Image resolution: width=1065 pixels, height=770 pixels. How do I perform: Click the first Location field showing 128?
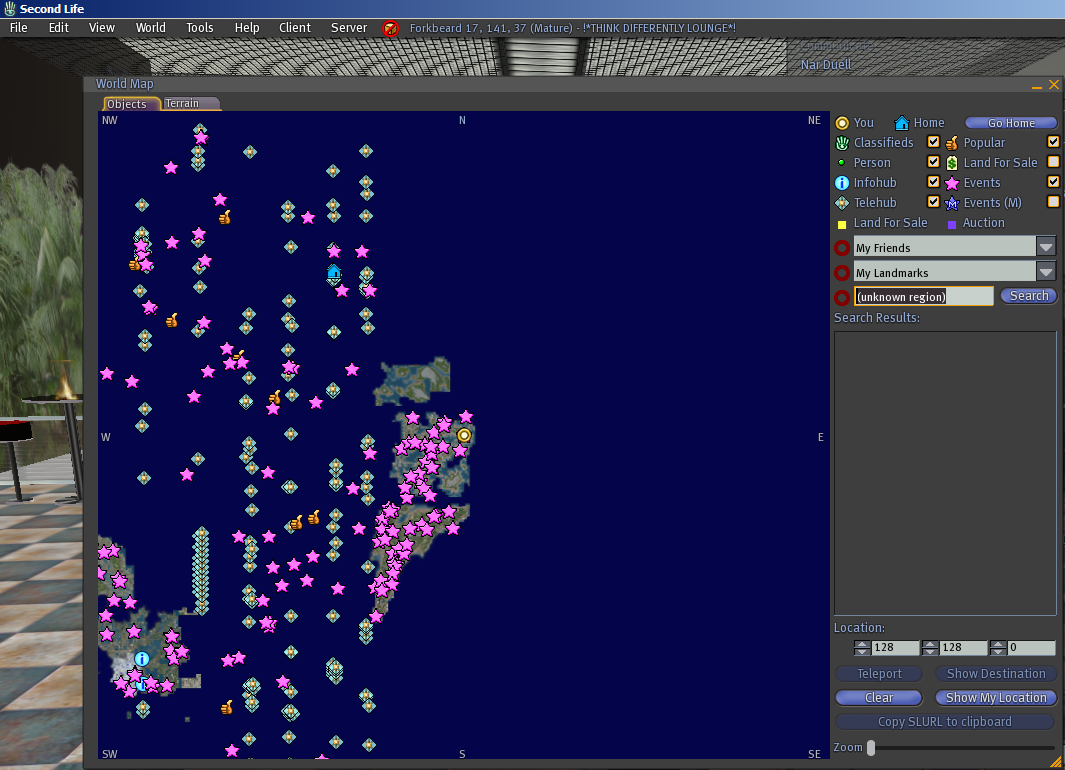tap(895, 648)
